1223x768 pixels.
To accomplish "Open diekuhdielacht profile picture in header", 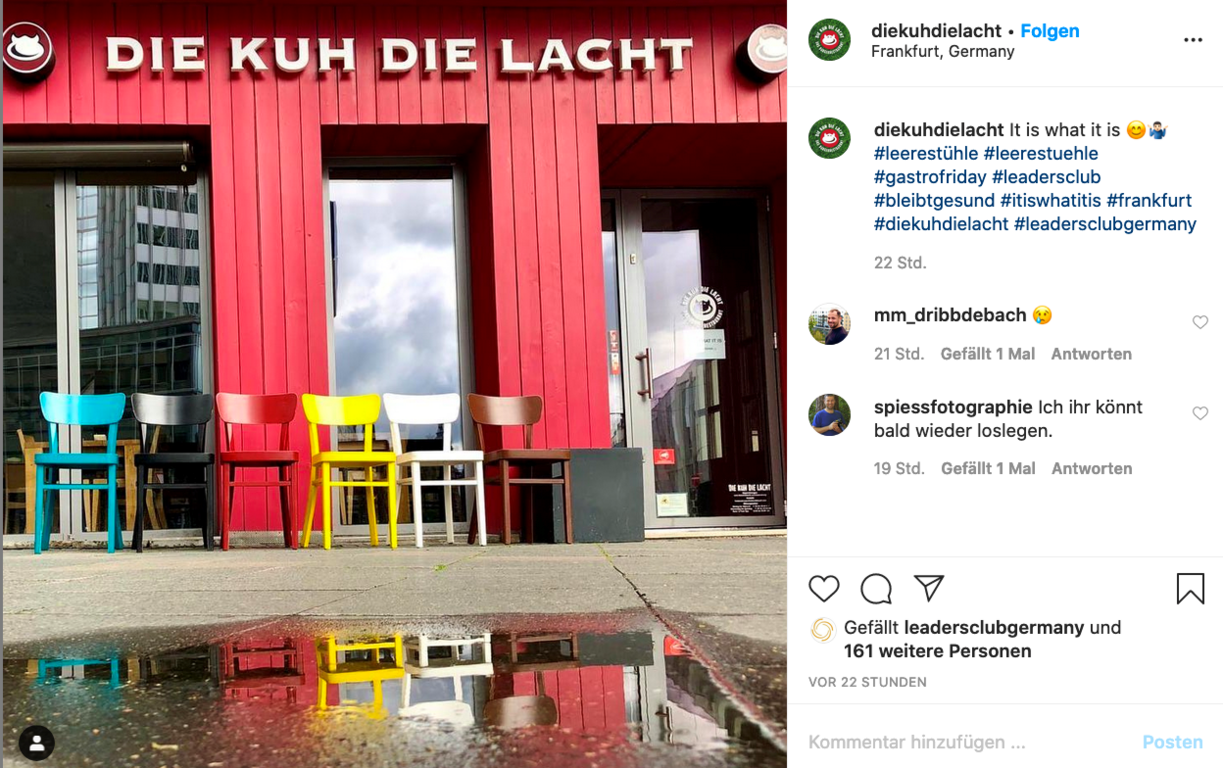I will (x=829, y=40).
